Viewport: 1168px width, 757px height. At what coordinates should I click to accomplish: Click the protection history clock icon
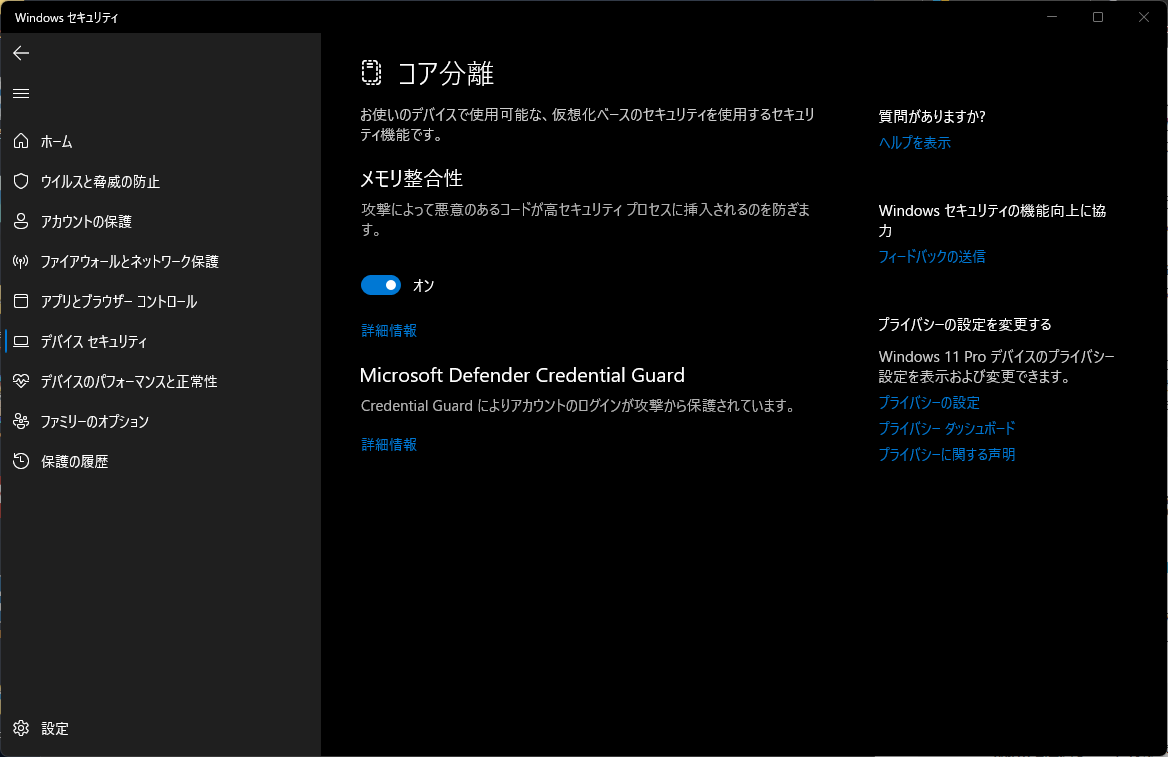pyautogui.click(x=21, y=461)
